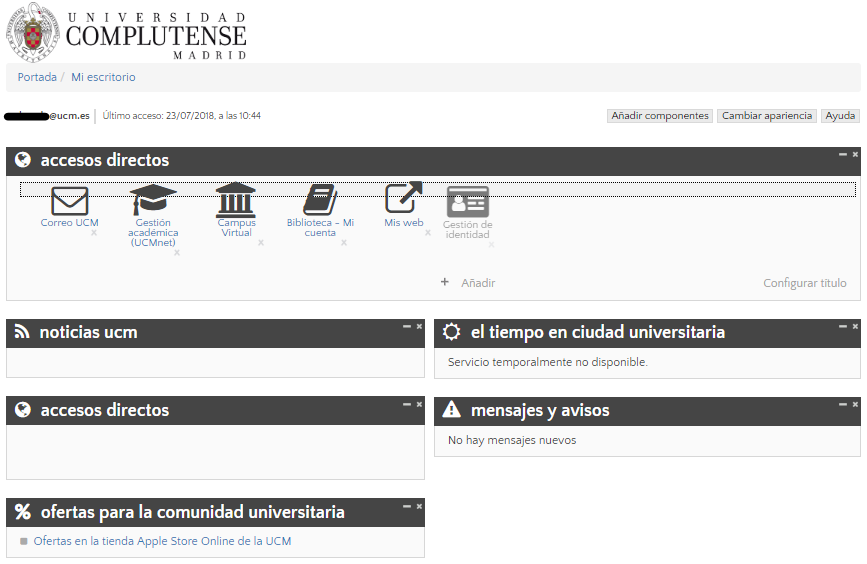
Task: Click Gestión académica (UCMnet) label
Action: [153, 232]
